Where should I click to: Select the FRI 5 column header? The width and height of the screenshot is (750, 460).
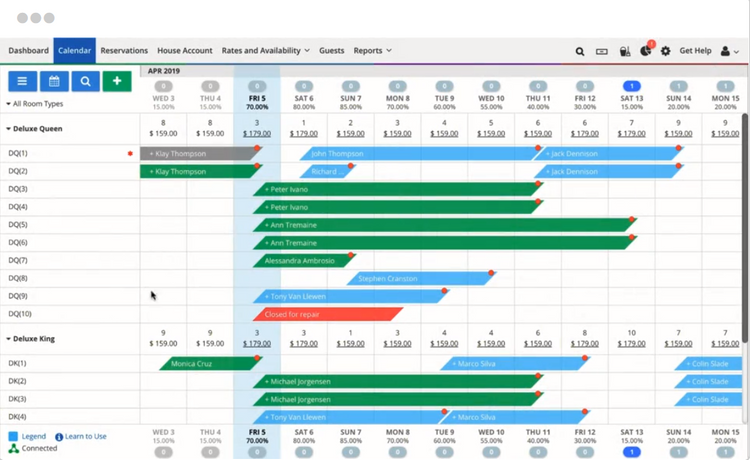(257, 102)
